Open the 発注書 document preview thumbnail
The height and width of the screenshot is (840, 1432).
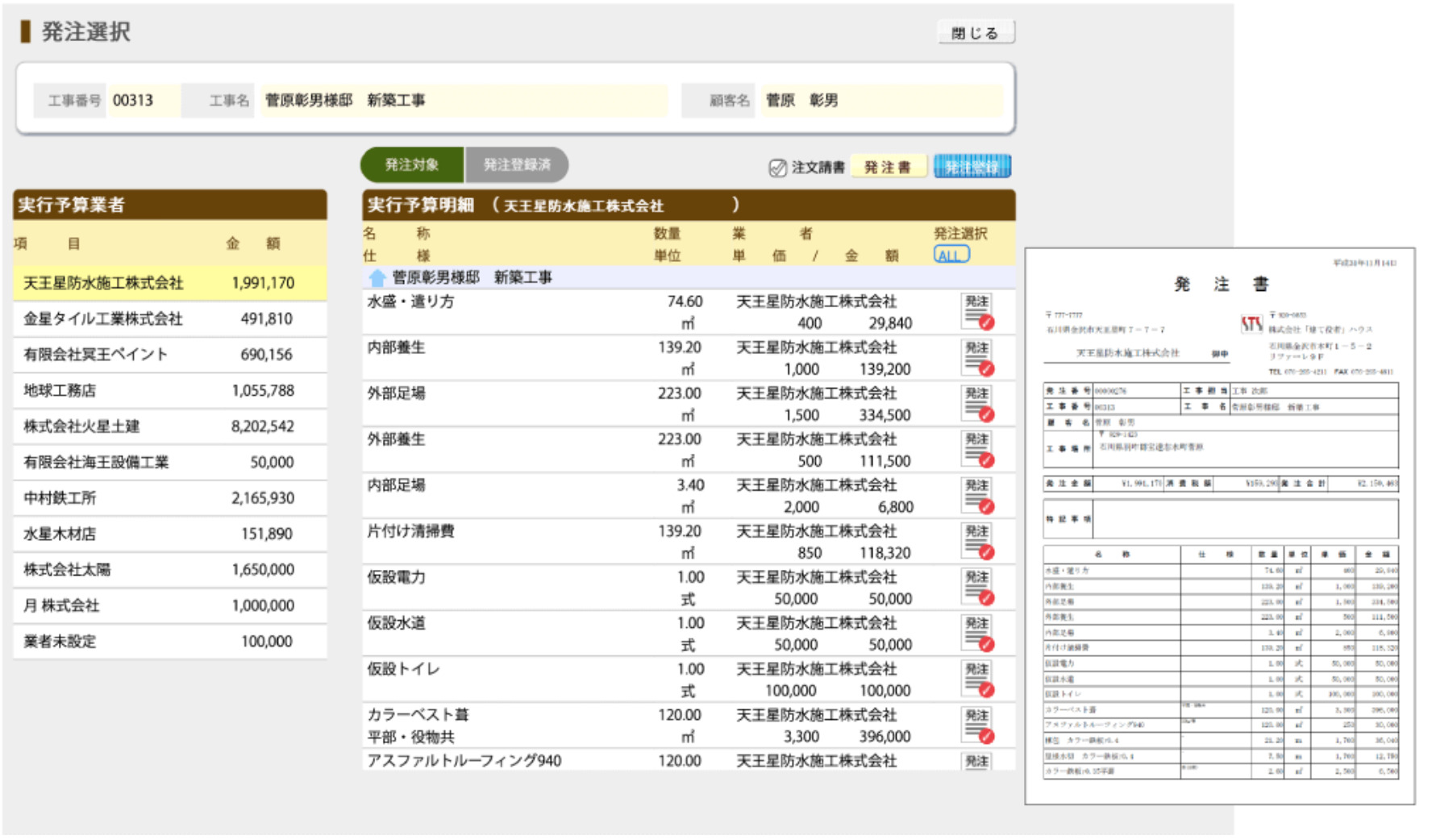tap(1219, 526)
